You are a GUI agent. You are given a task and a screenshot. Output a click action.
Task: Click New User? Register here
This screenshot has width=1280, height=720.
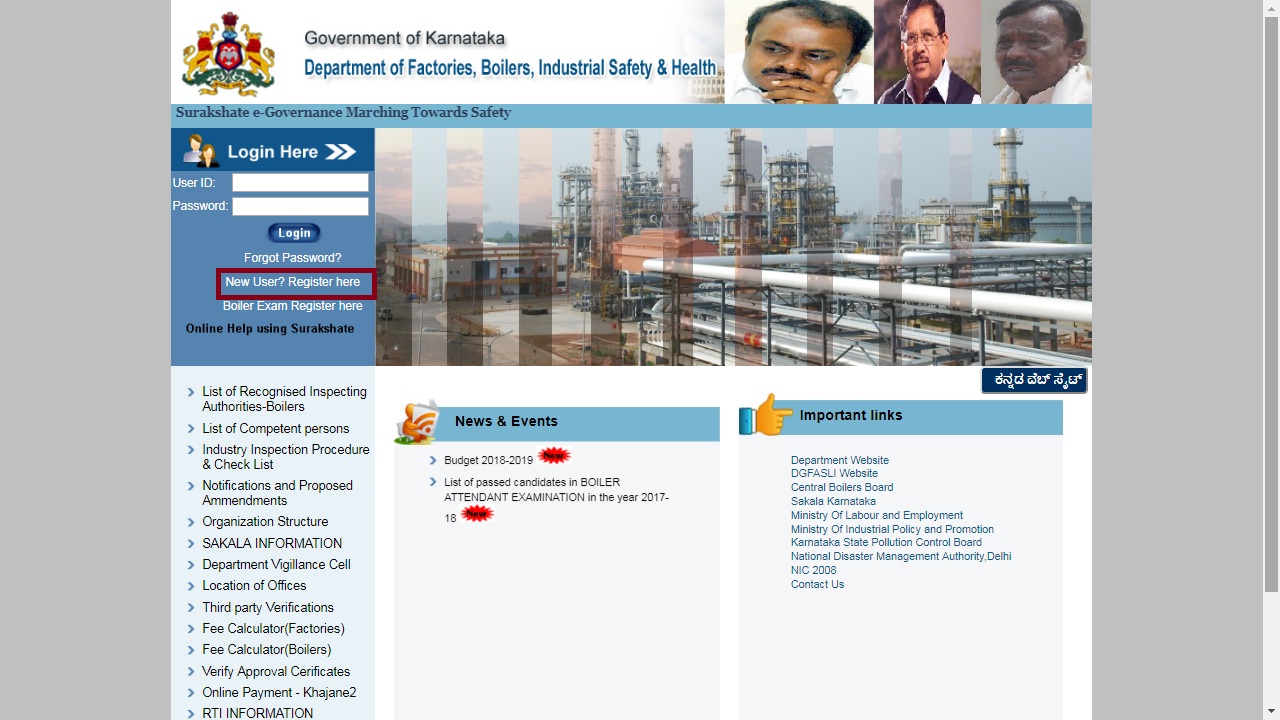pyautogui.click(x=293, y=282)
